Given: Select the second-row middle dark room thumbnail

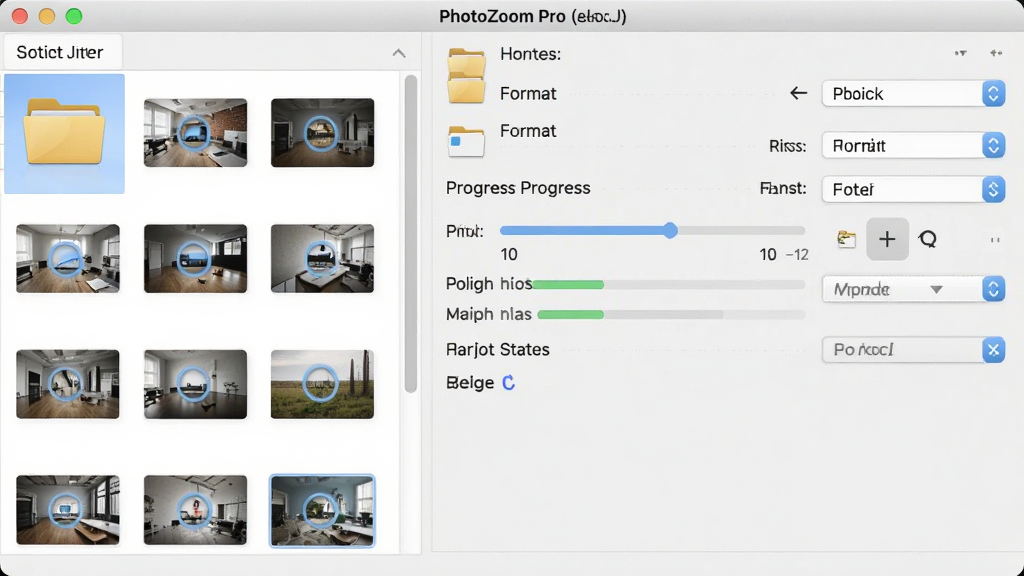Looking at the screenshot, I should coord(195,258).
